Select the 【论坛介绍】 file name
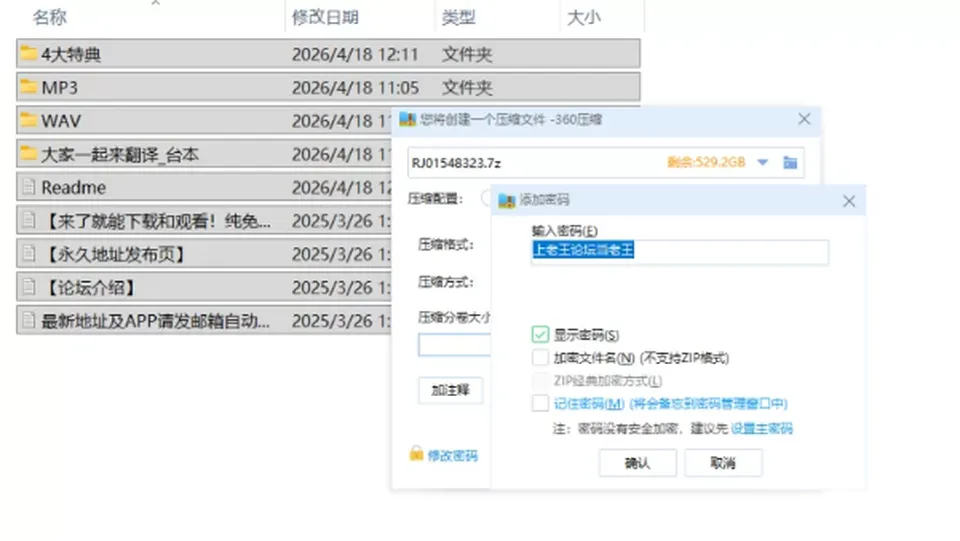Image resolution: width=960 pixels, height=541 pixels. click(90, 287)
